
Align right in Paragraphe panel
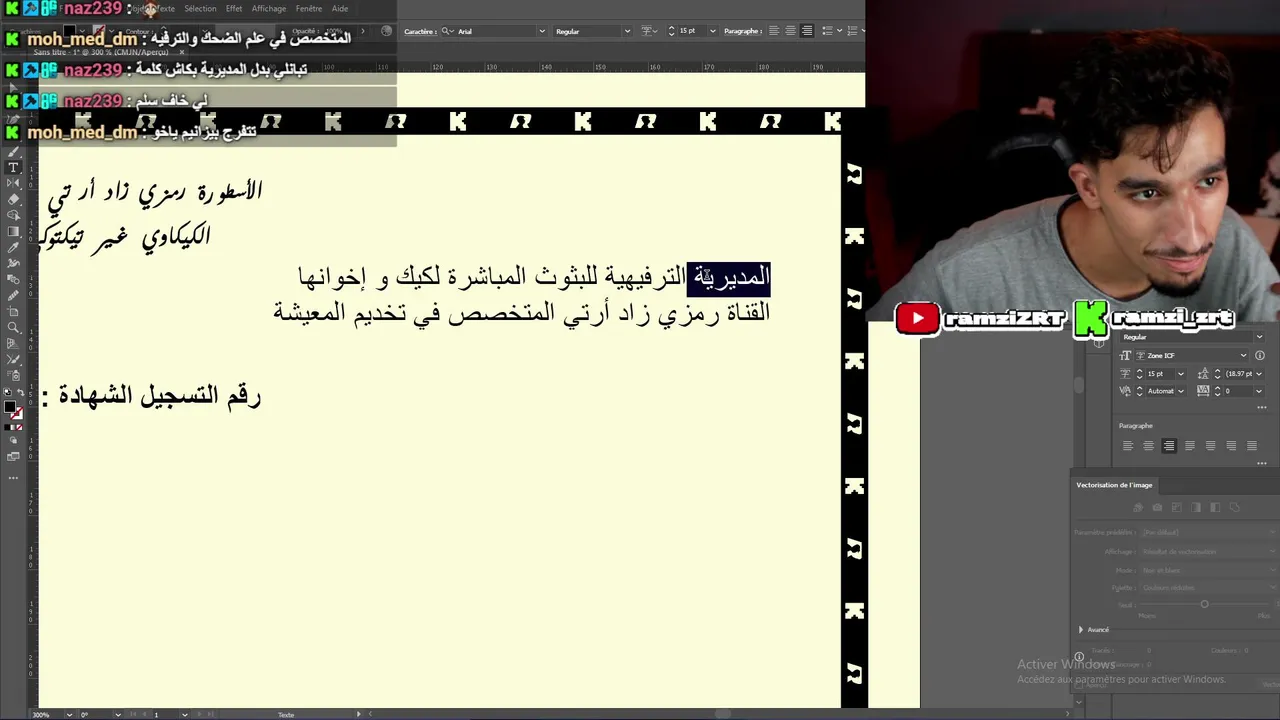coord(1169,446)
